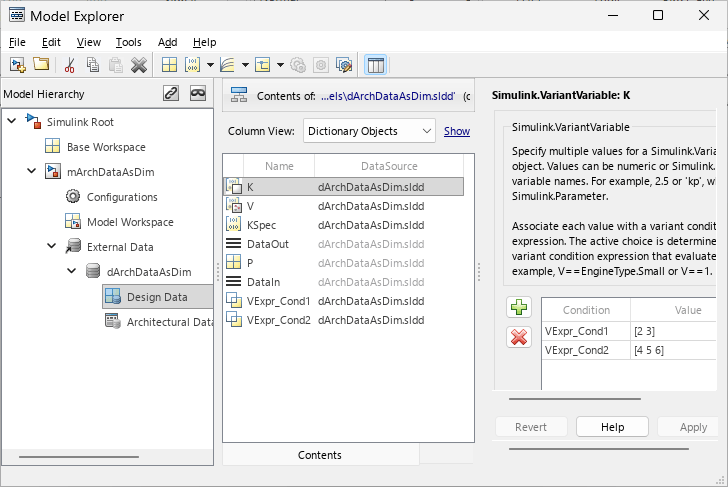This screenshot has height=487, width=728.
Task: Click the Add Lookup Table curves icon
Action: click(227, 65)
